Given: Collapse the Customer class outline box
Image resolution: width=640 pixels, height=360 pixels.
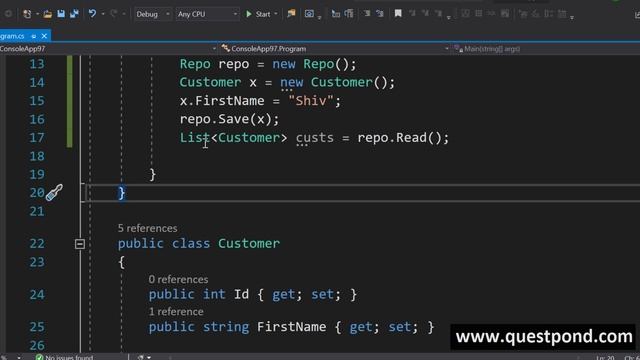Looking at the screenshot, I should (x=80, y=244).
